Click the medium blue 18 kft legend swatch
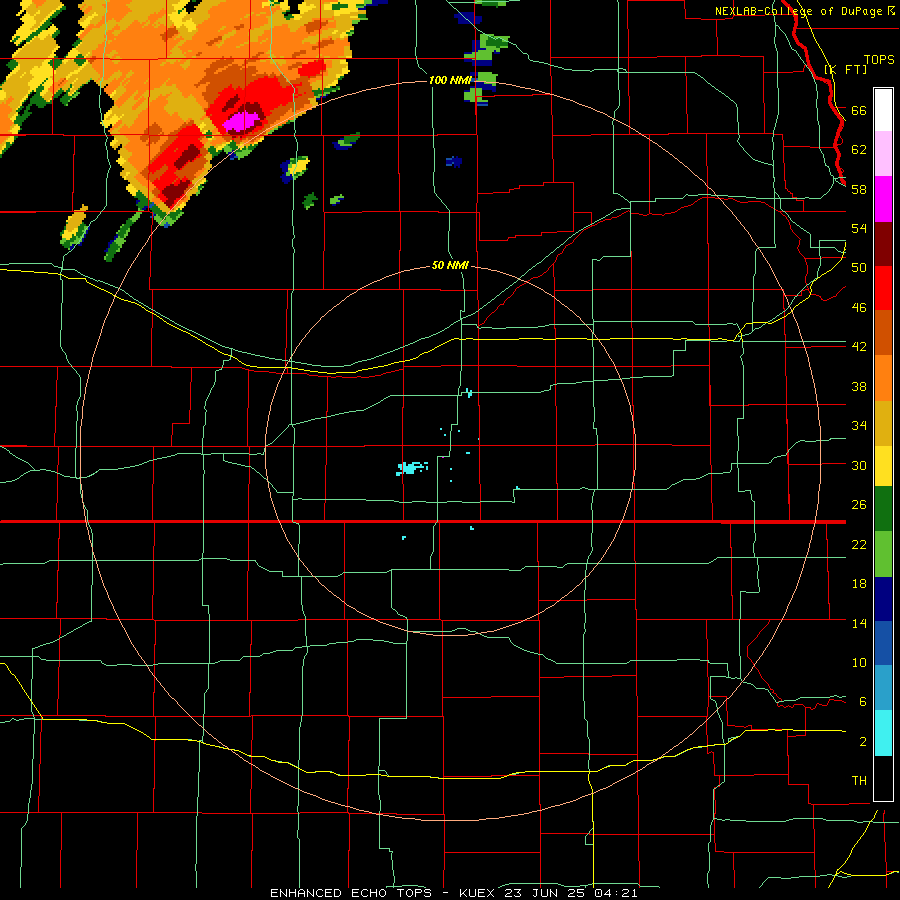Image resolution: width=900 pixels, height=900 pixels. tap(883, 643)
